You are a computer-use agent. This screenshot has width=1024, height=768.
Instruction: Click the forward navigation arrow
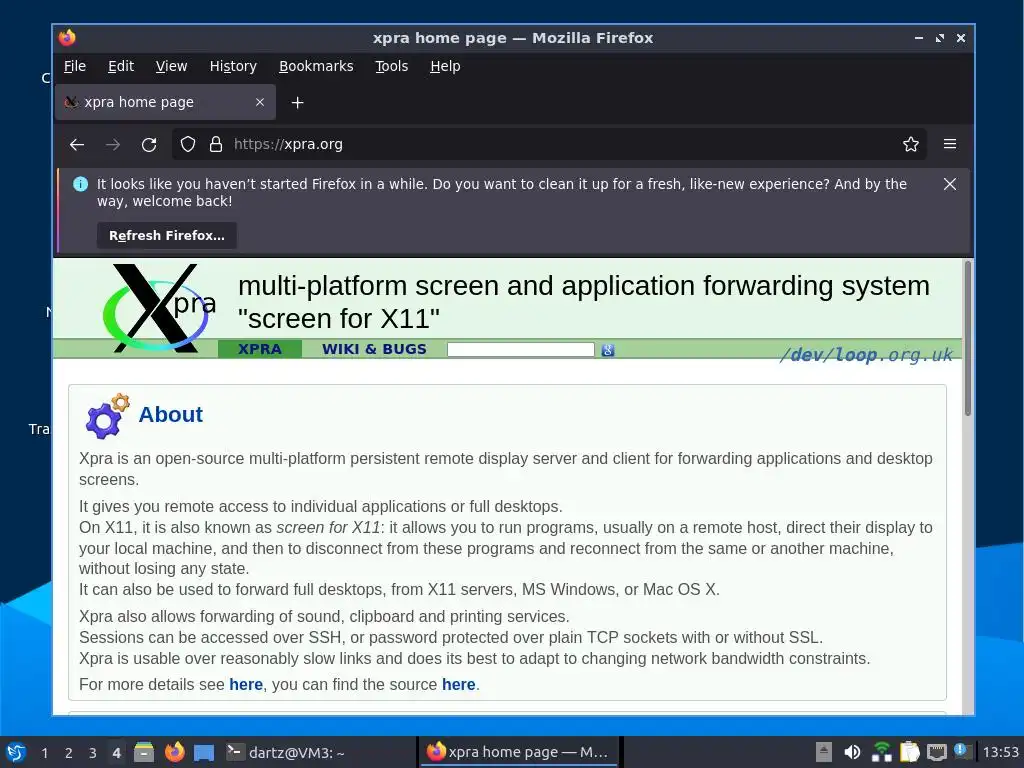[x=113, y=144]
